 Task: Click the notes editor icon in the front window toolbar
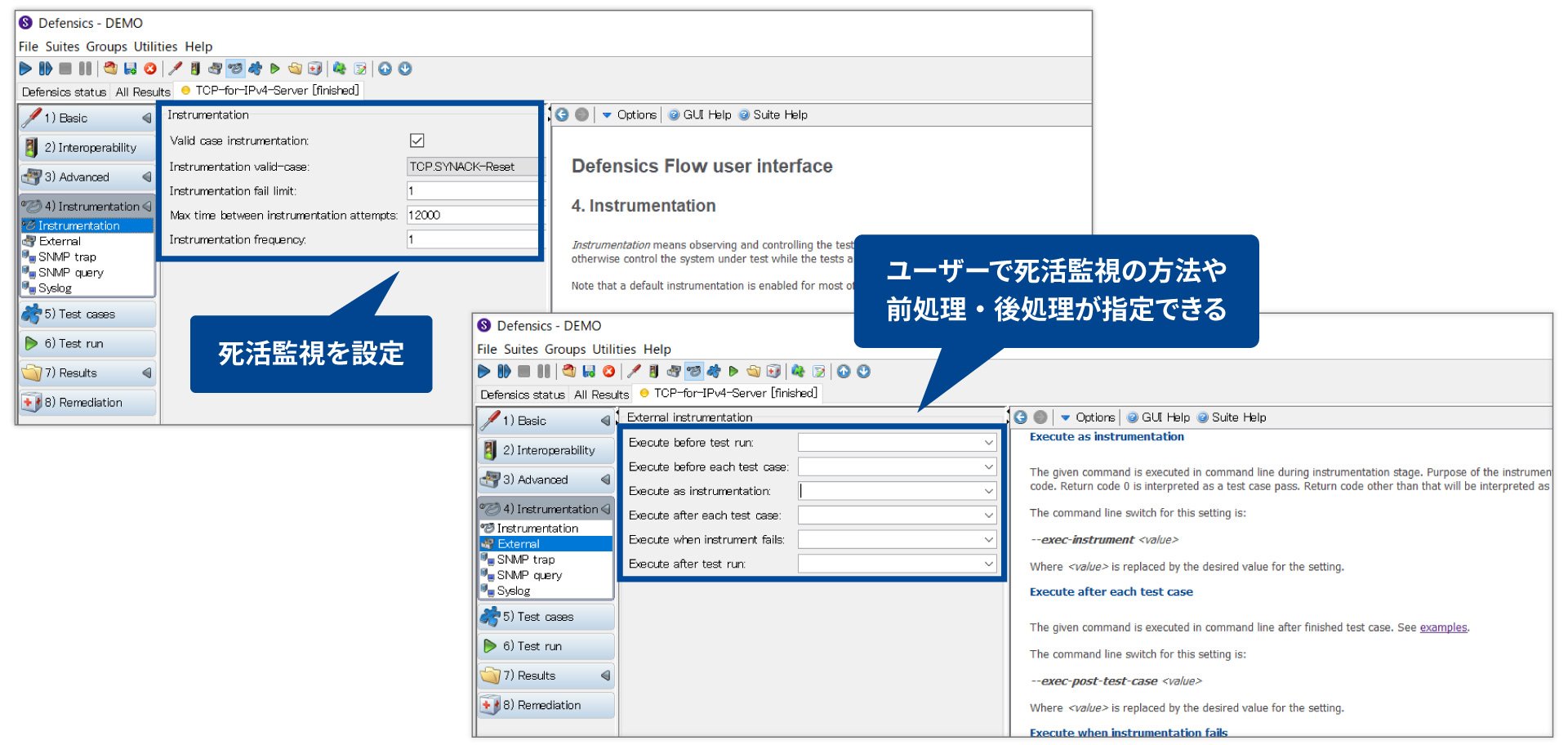click(819, 372)
